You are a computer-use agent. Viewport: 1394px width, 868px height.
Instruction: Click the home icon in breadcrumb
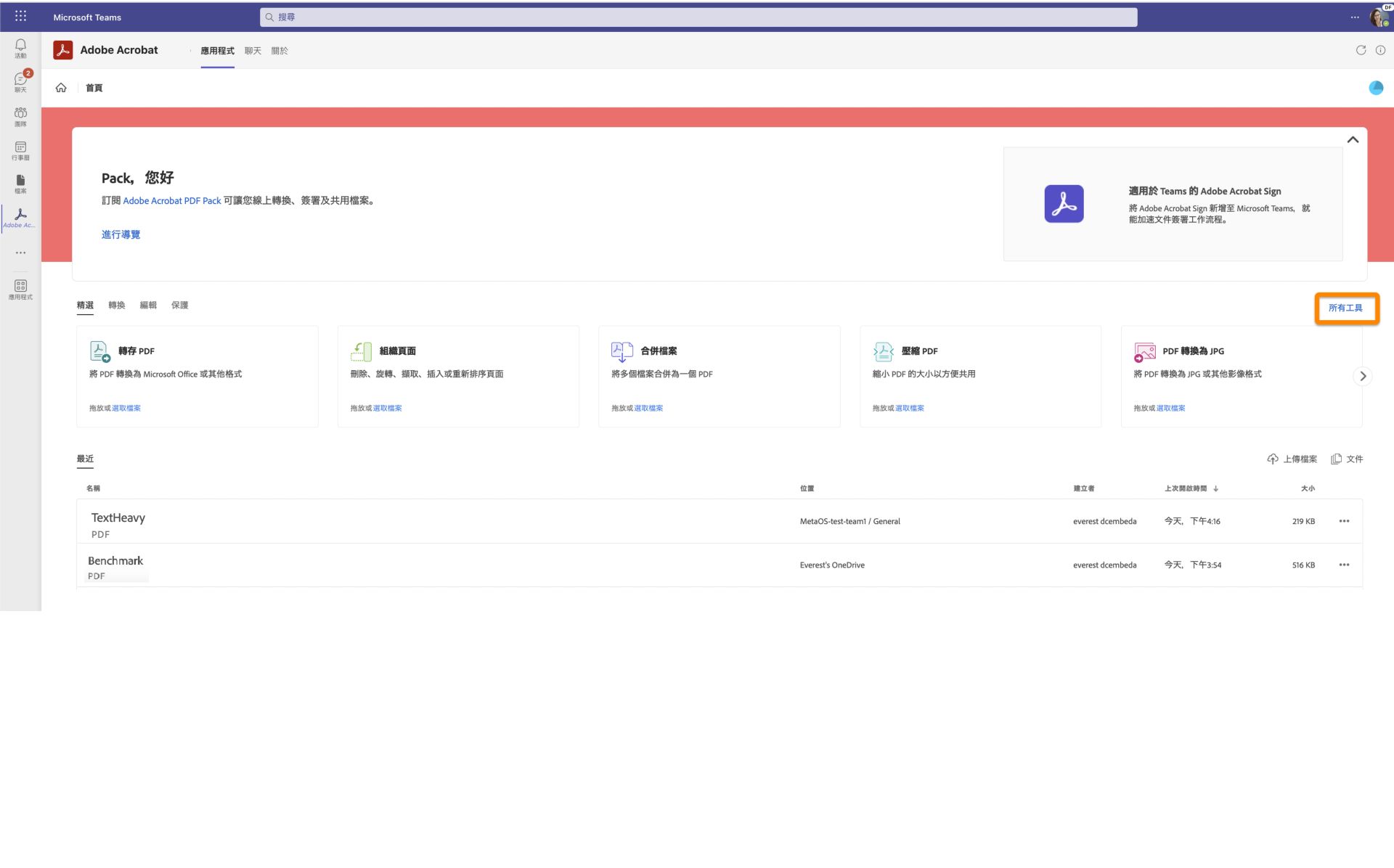click(x=61, y=88)
